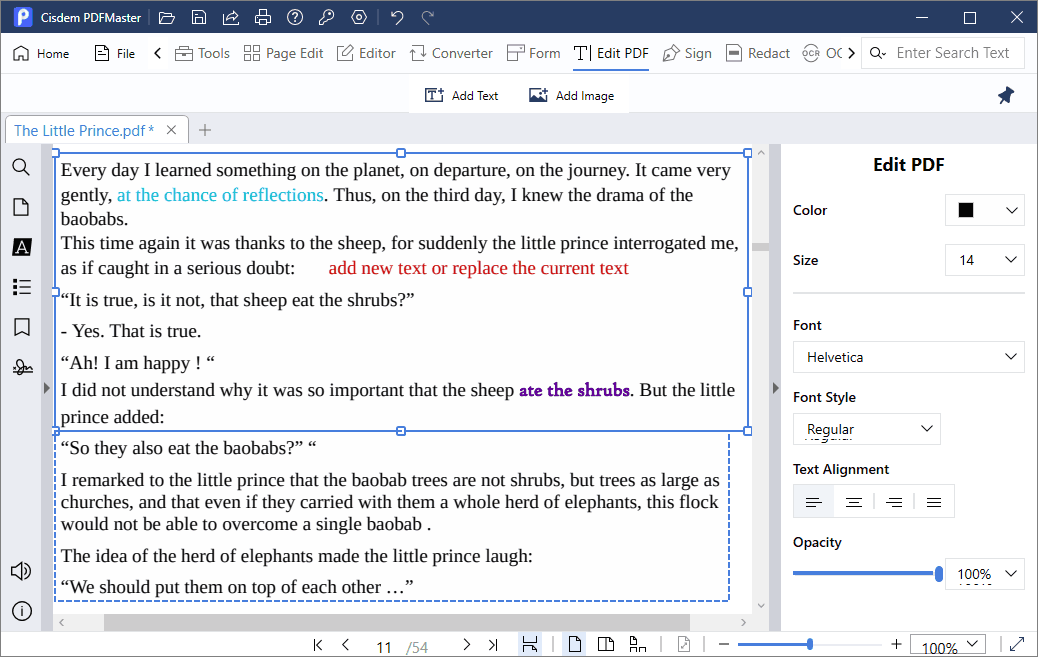1038x657 pixels.
Task: Switch to the Converter tab
Action: [451, 53]
